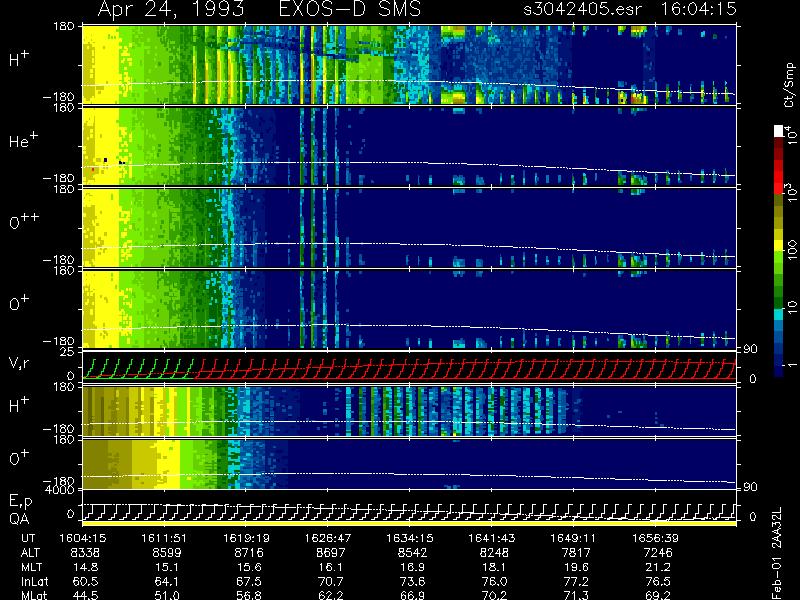Click inside the He+ spectrogram panel
The height and width of the screenshot is (600, 800).
(x=409, y=147)
